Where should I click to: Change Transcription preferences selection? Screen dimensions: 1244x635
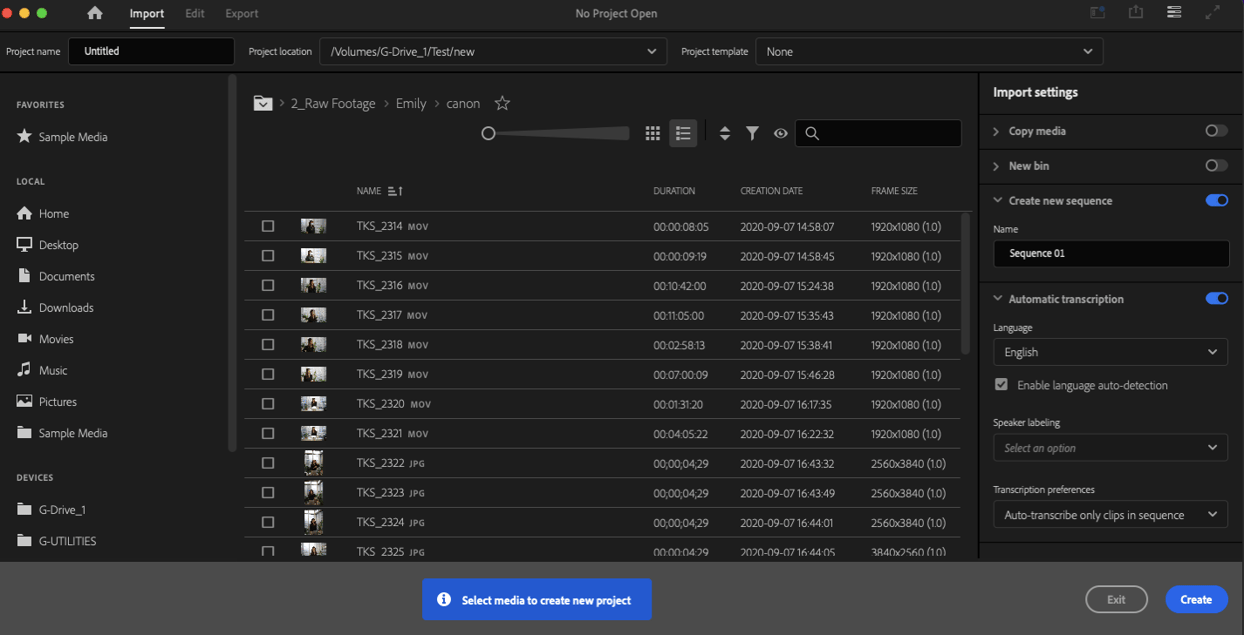pos(1110,514)
